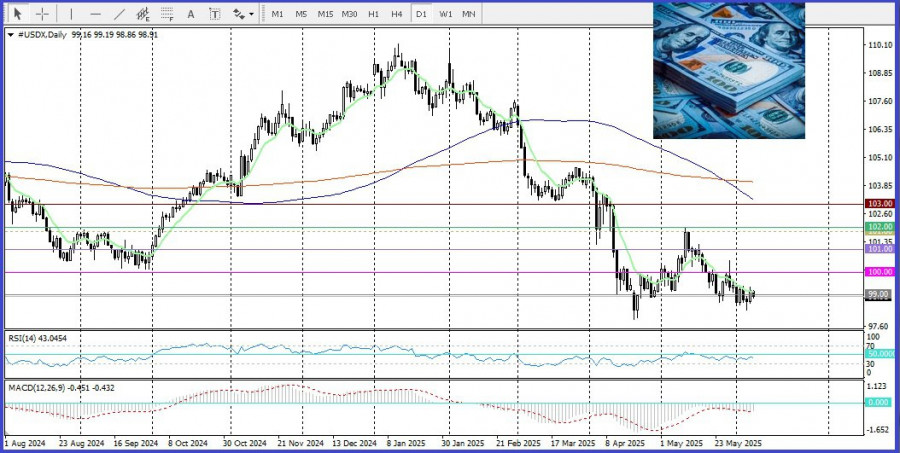The image size is (900, 453).
Task: Switch chart to M15 timeframe
Action: pyautogui.click(x=325, y=14)
